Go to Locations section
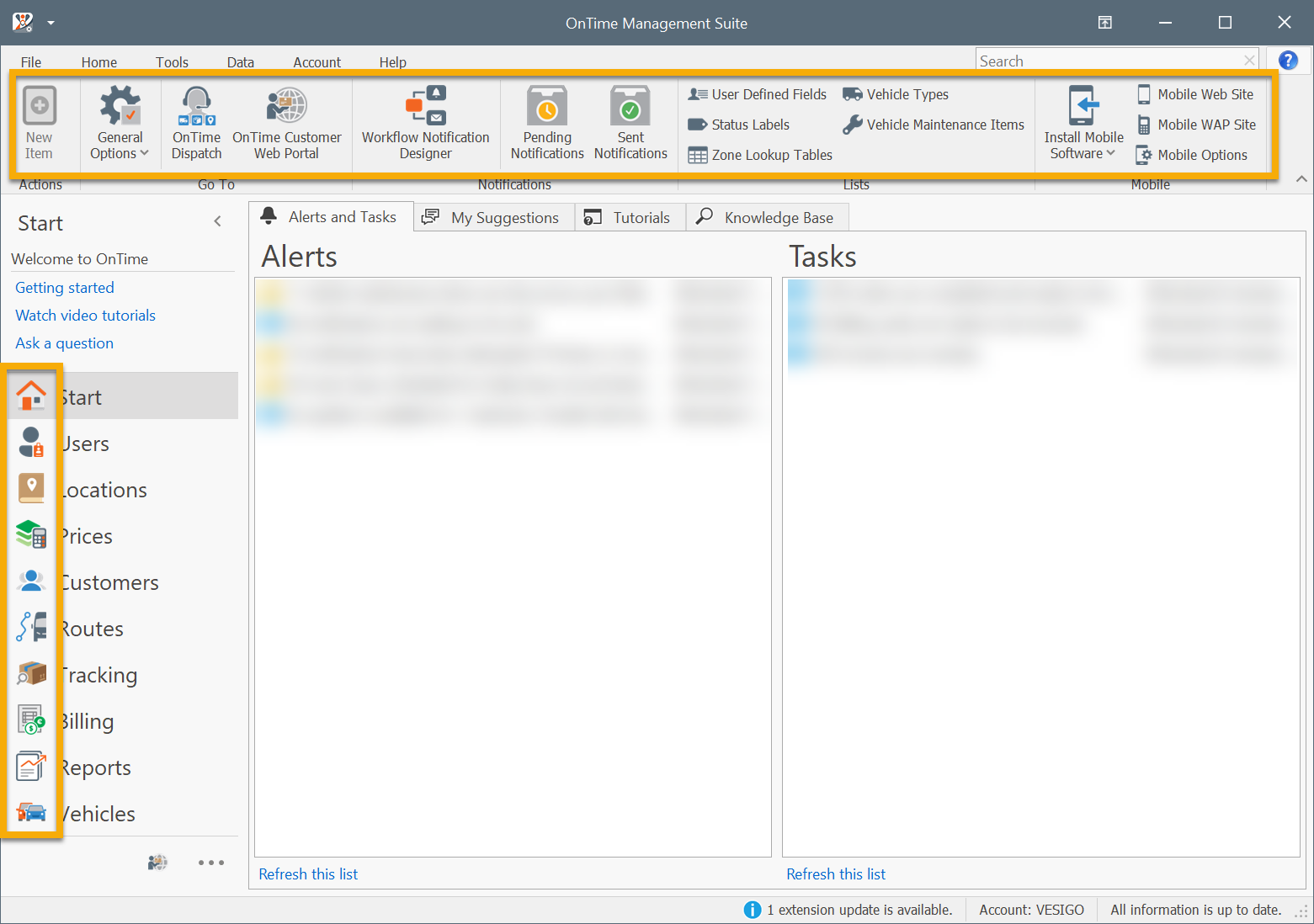The width and height of the screenshot is (1314, 924). pyautogui.click(x=124, y=489)
